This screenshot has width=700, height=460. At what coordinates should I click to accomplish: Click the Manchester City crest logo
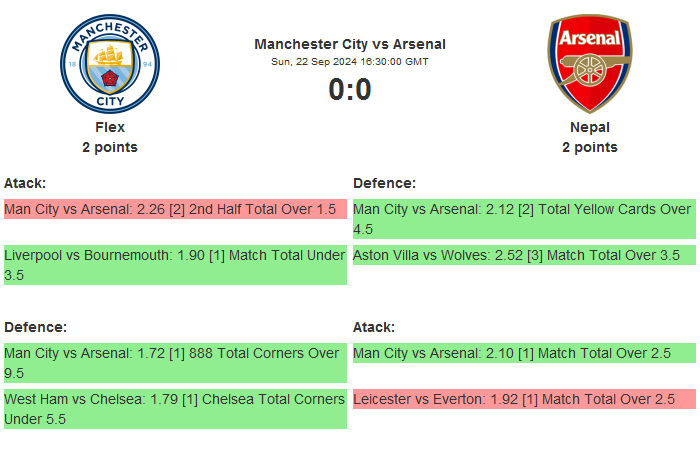coord(109,63)
